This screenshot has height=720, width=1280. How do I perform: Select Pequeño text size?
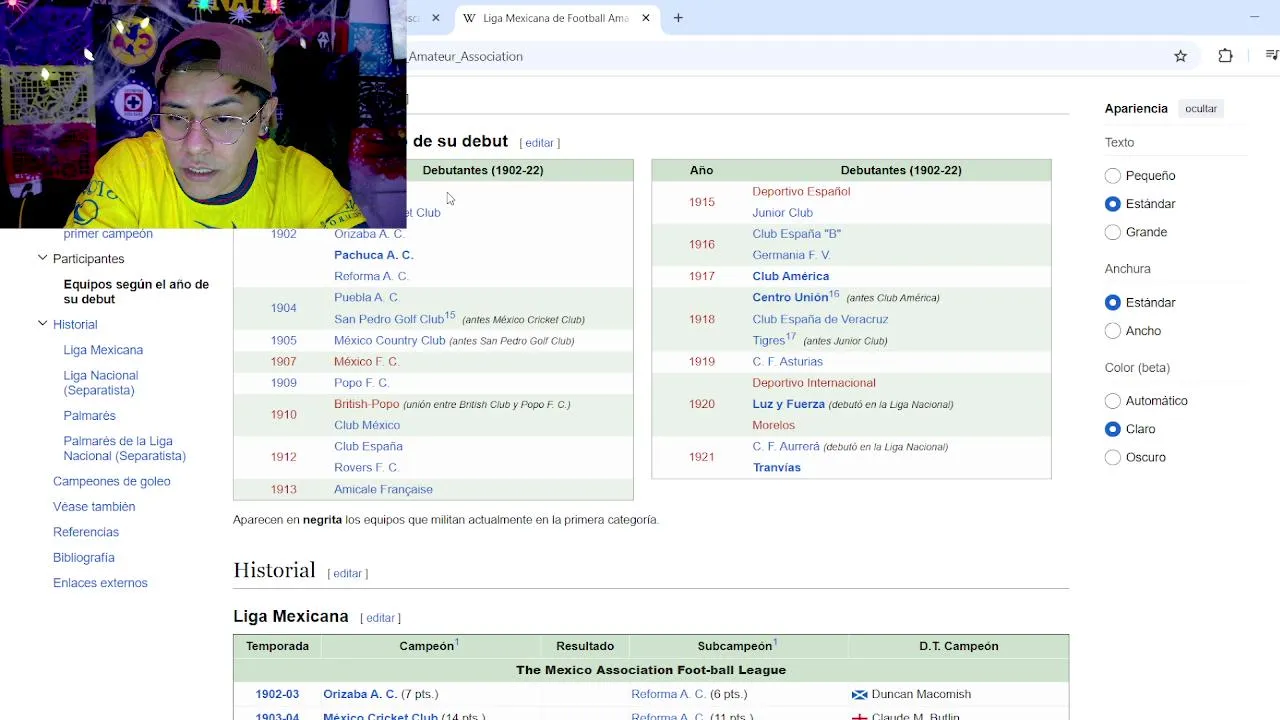pos(1113,176)
